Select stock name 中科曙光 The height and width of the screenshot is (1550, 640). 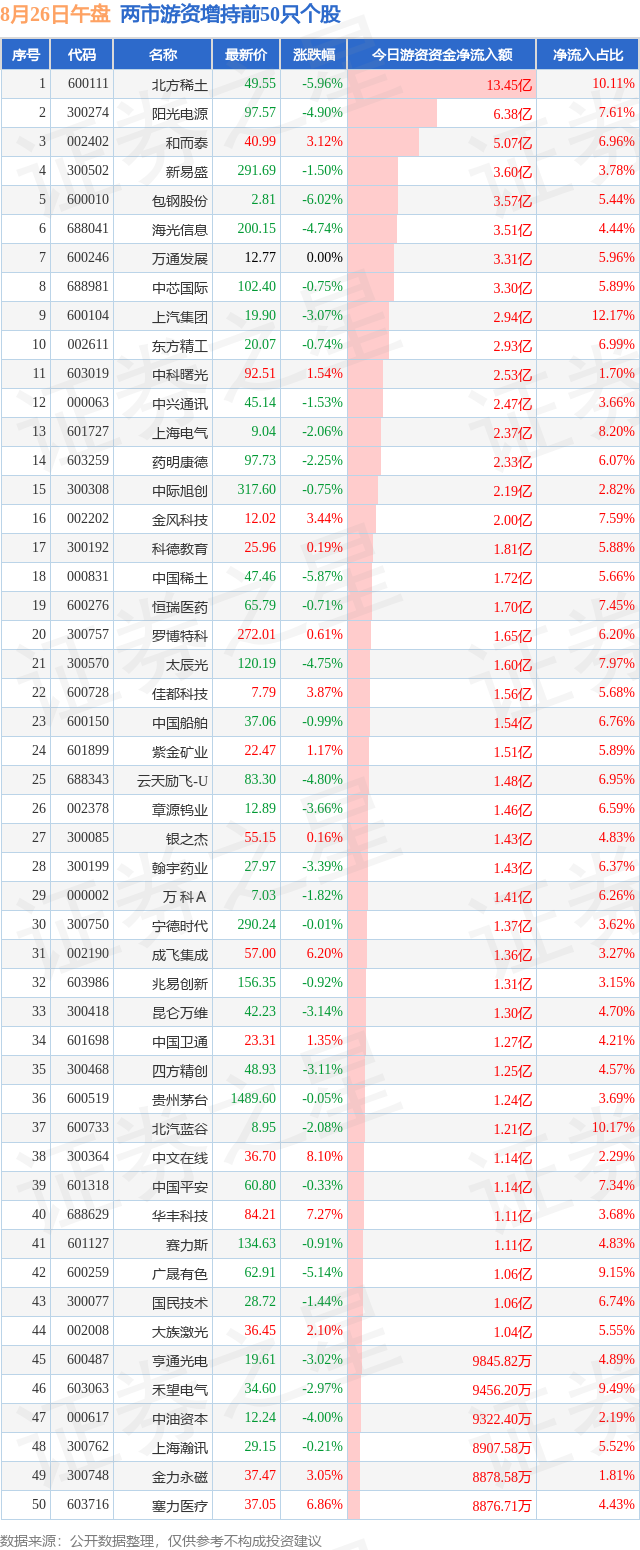coord(180,374)
